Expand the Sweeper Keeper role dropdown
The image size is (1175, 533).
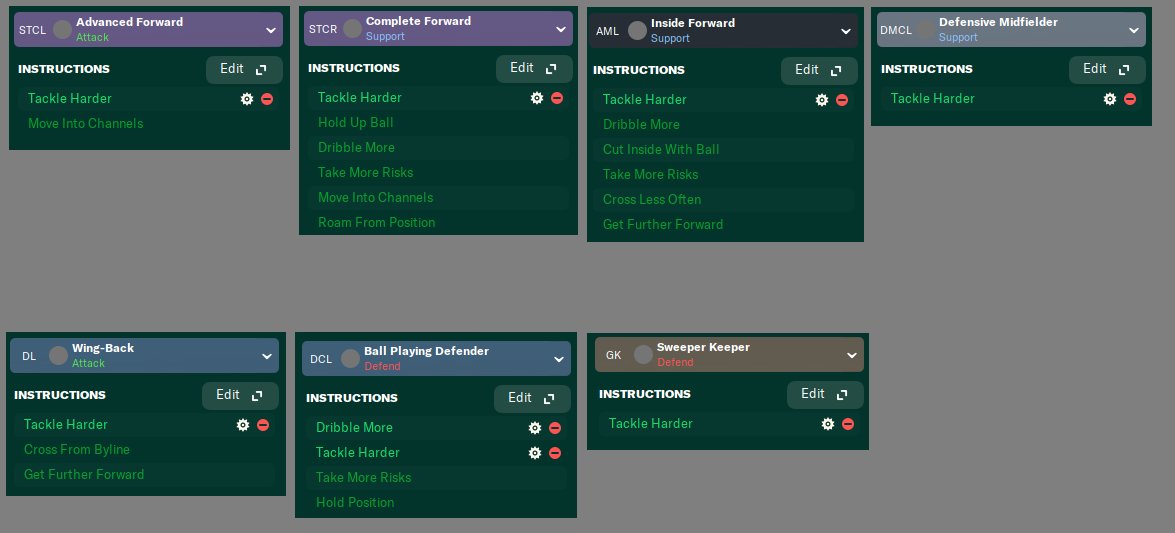tap(851, 355)
